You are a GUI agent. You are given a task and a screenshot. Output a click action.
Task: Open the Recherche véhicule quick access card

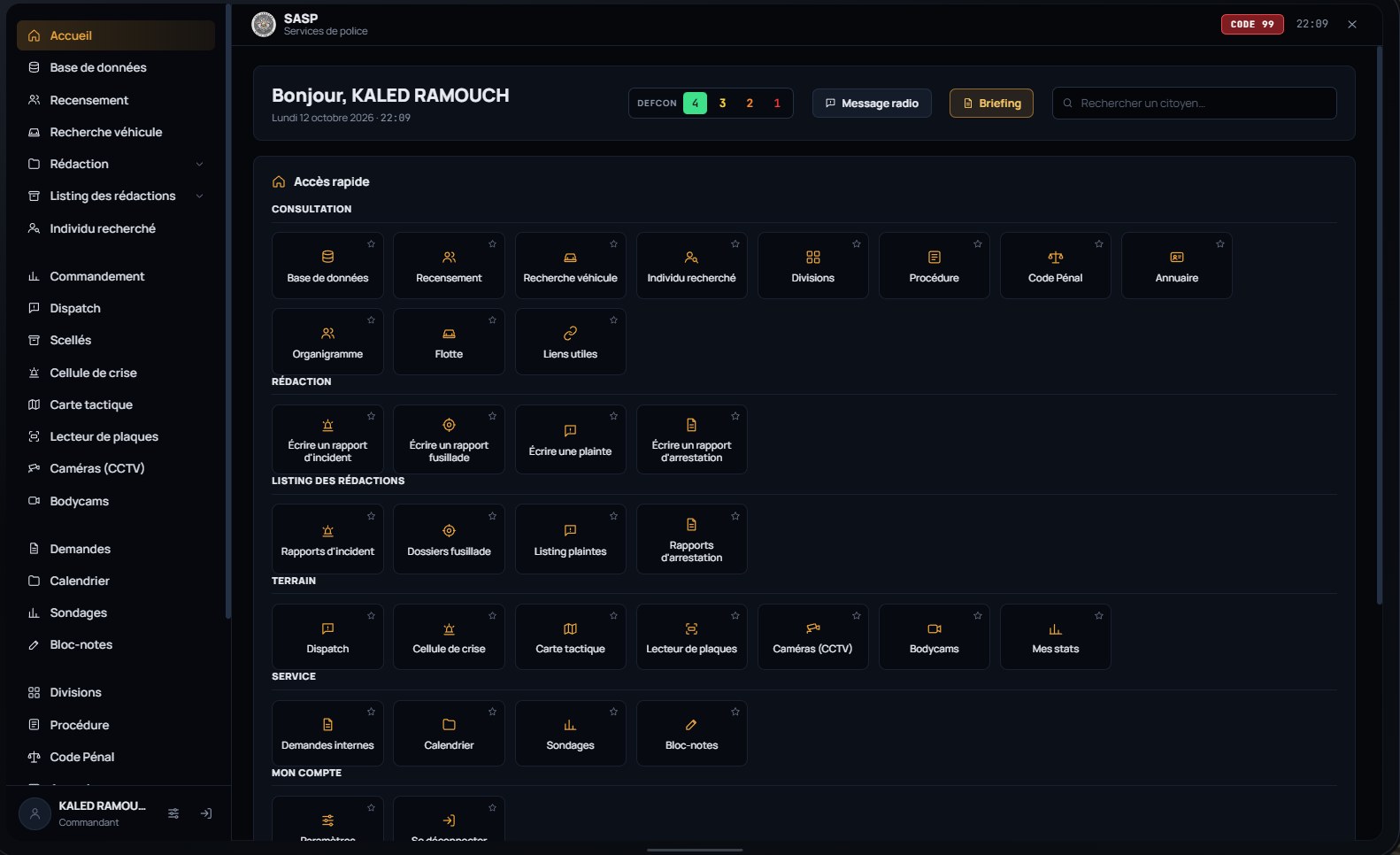point(570,266)
